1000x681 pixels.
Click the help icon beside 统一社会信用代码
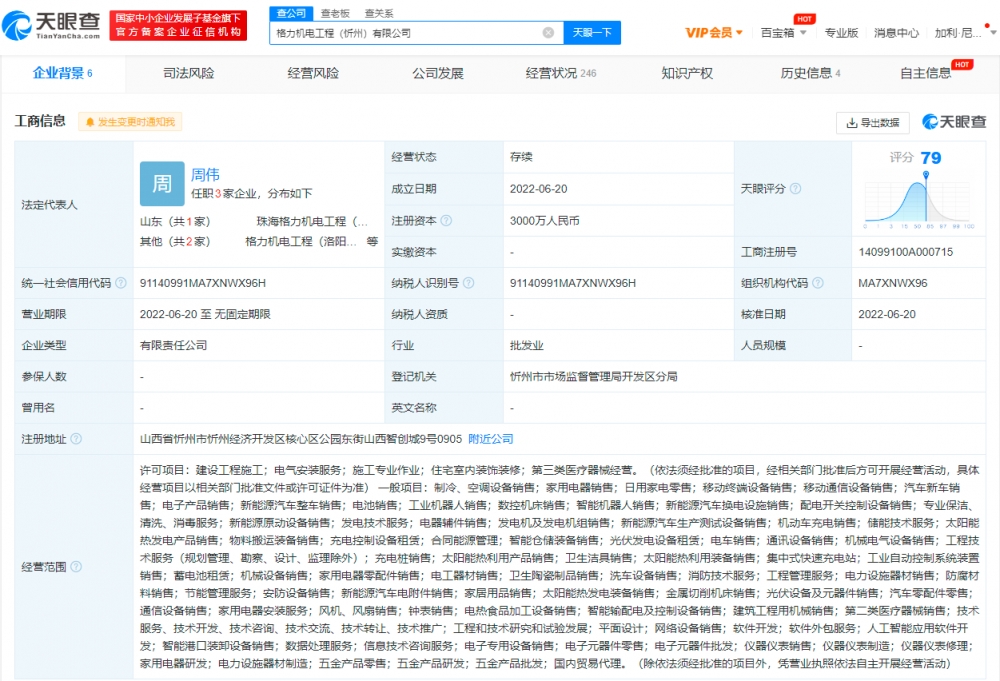(x=121, y=283)
